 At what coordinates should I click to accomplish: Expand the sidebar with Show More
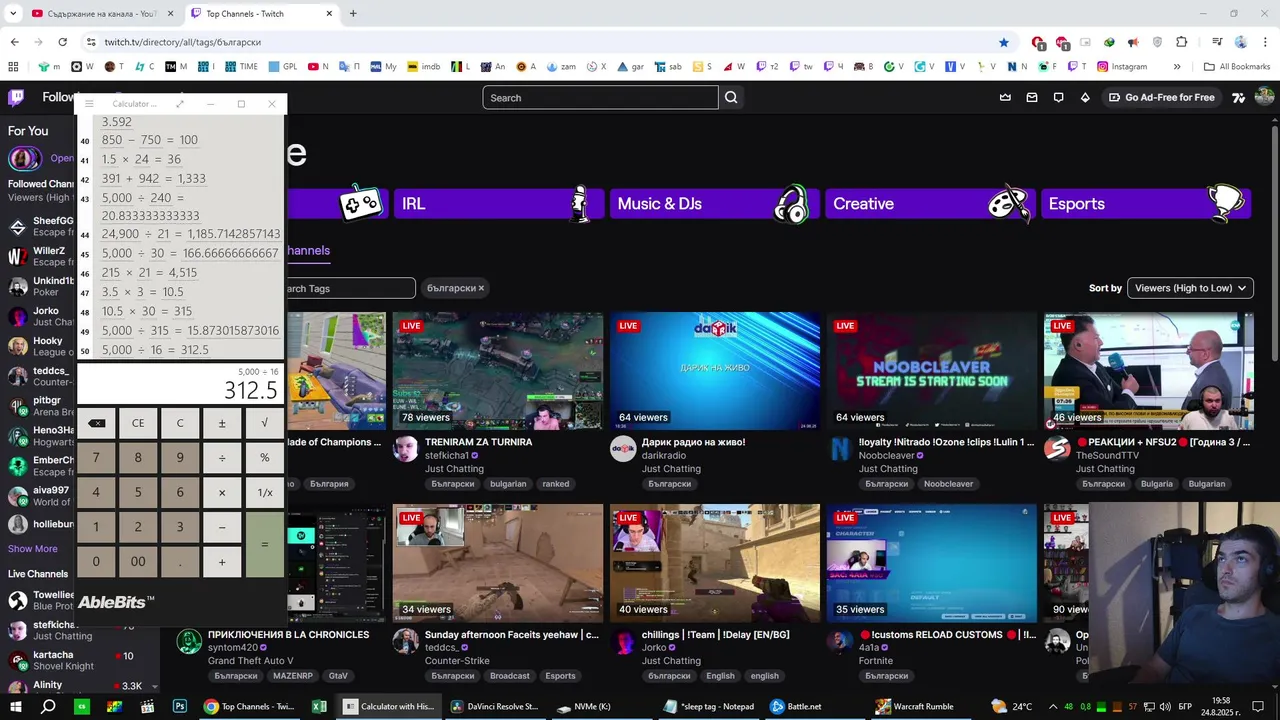pyautogui.click(x=33, y=548)
